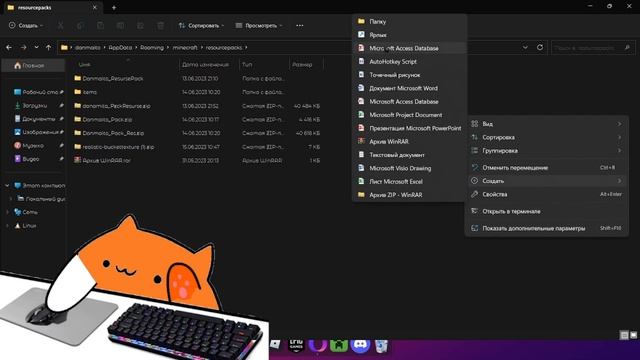Choose Свойства in context menu
The image size is (640, 360).
click(547, 194)
